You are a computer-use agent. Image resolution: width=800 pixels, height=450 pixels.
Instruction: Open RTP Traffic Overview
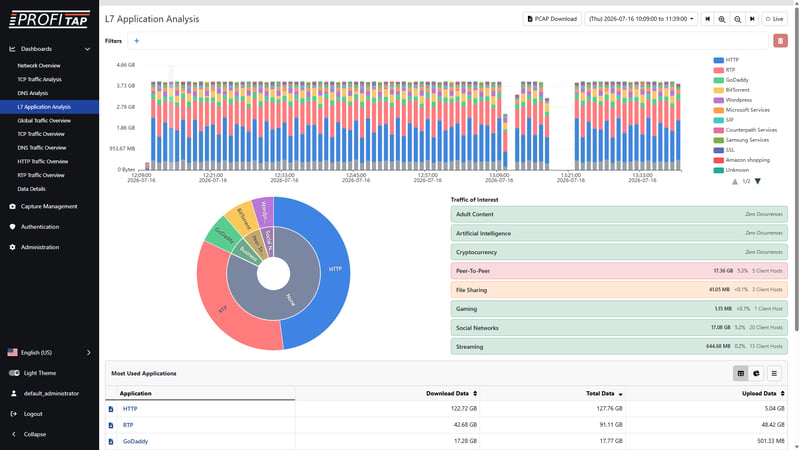pos(41,175)
